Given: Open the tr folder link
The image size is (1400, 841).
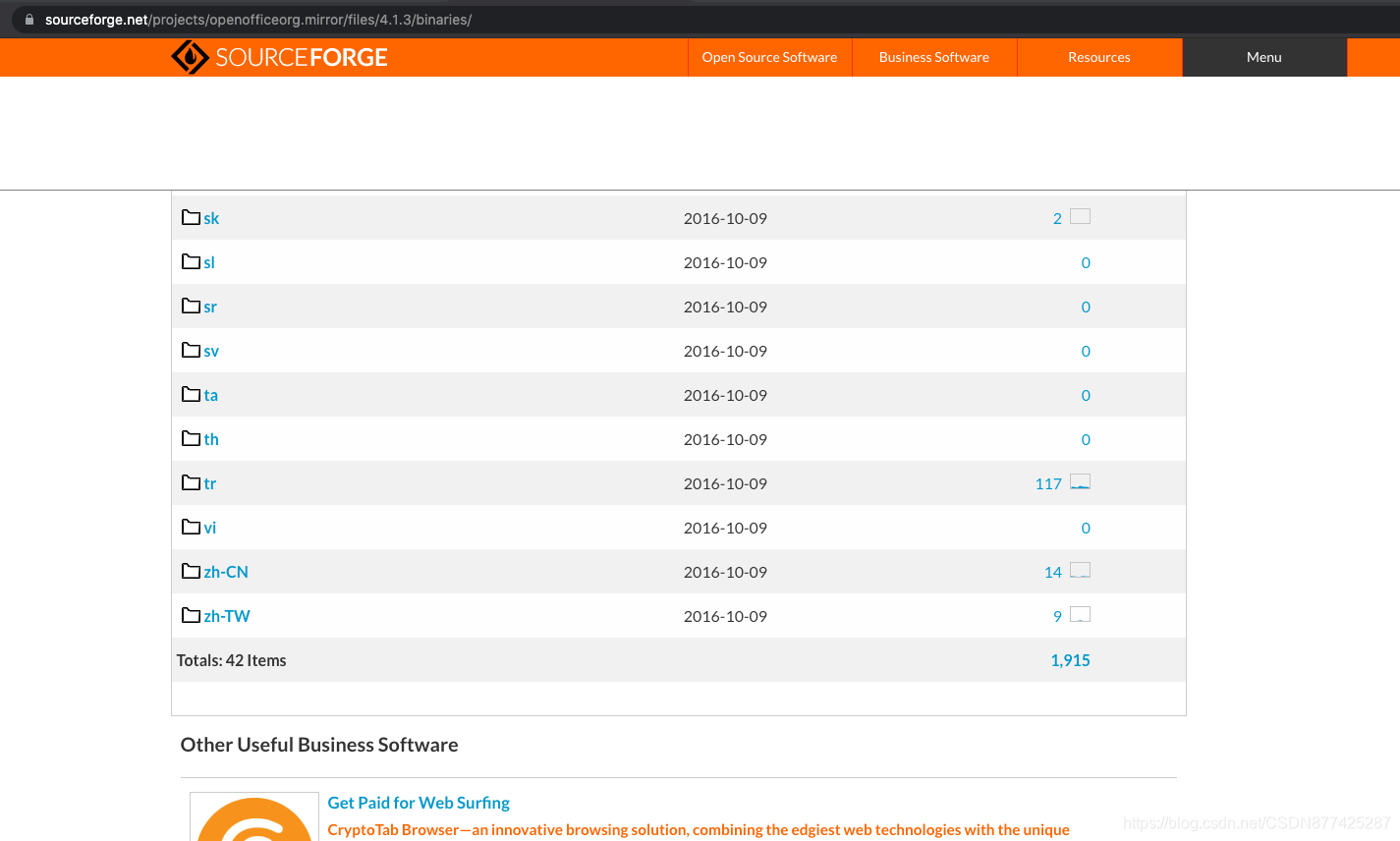Looking at the screenshot, I should (x=210, y=483).
